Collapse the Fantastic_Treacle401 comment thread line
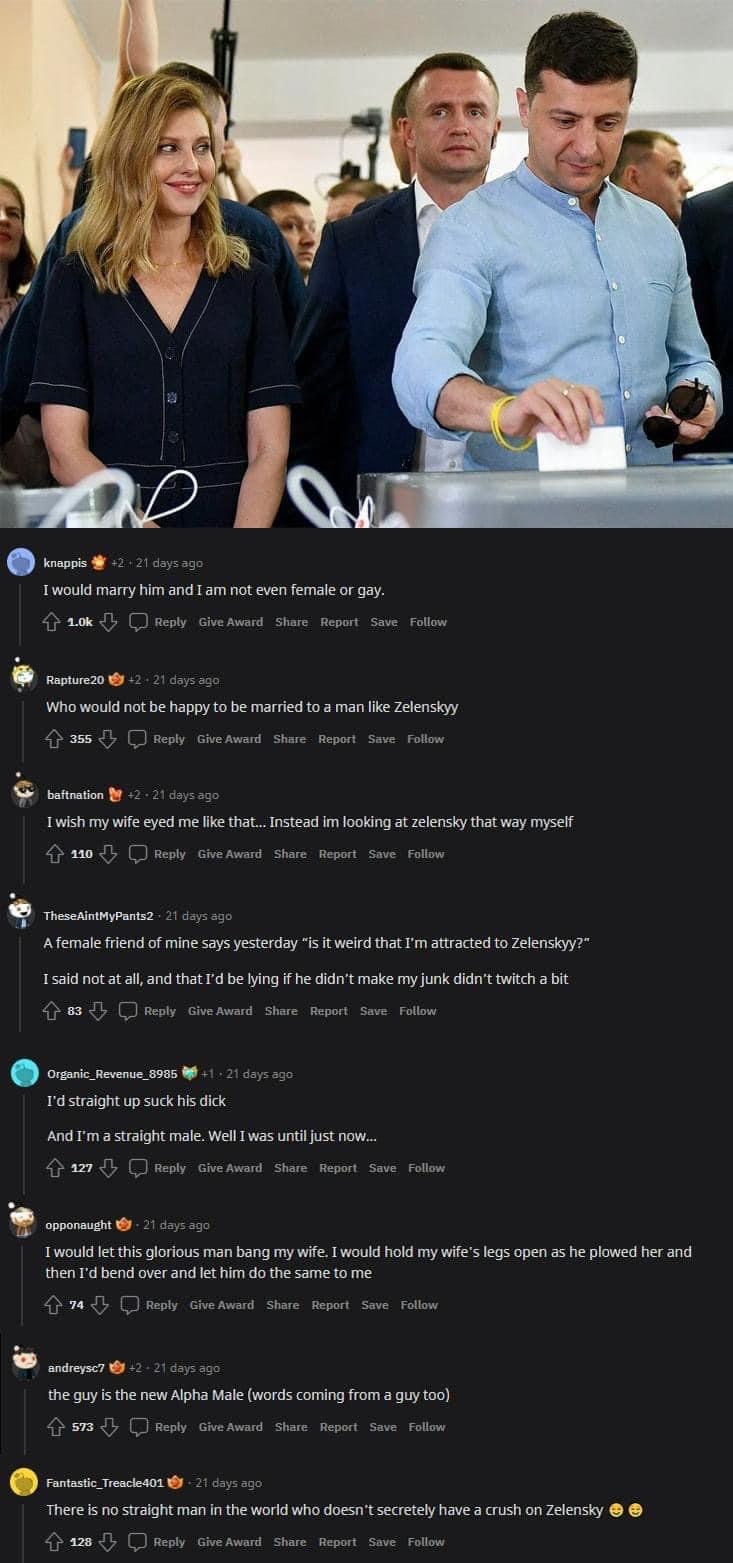The height and width of the screenshot is (1563, 733). (24, 1532)
